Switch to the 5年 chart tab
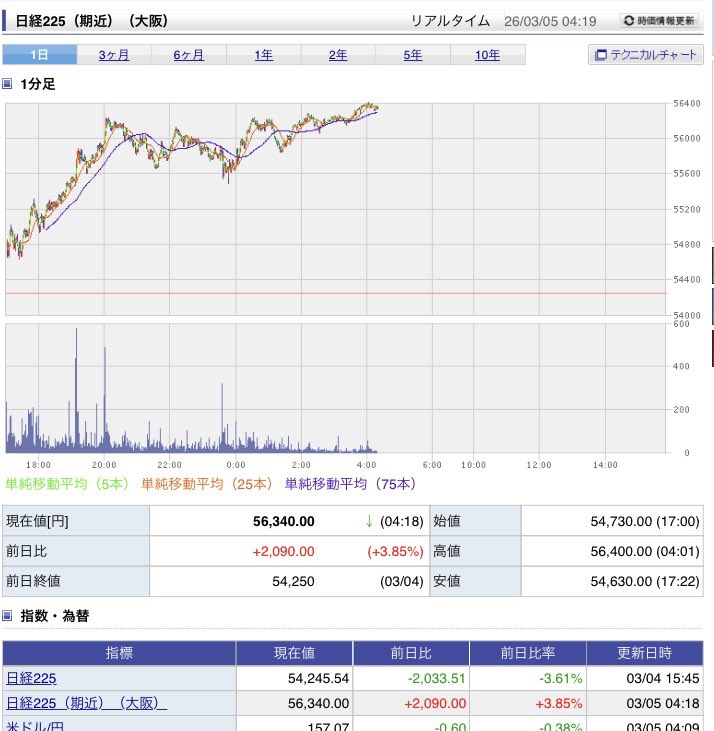 point(412,55)
